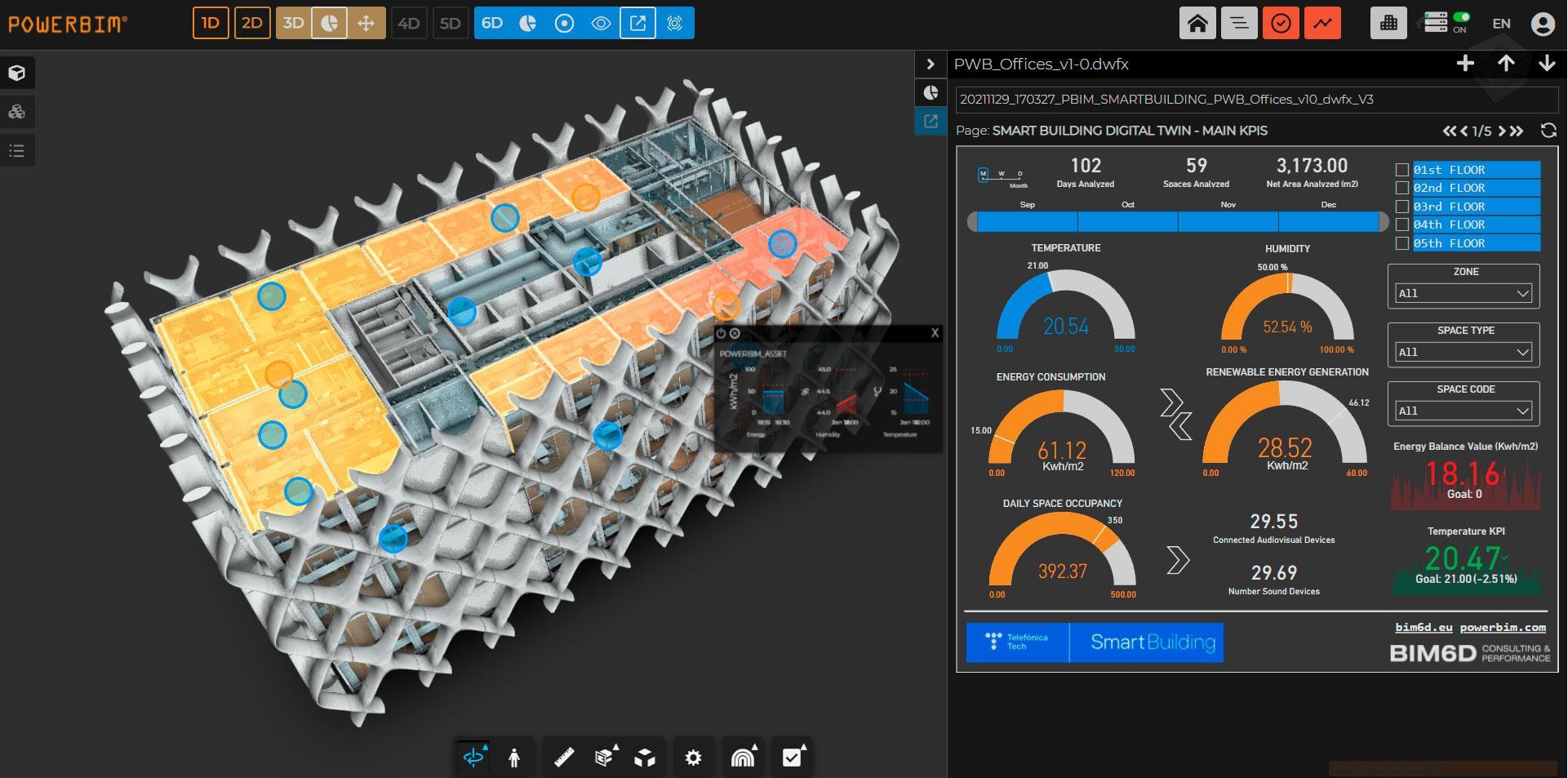Click the EN language menu item
1568x778 pixels.
pos(1501,23)
